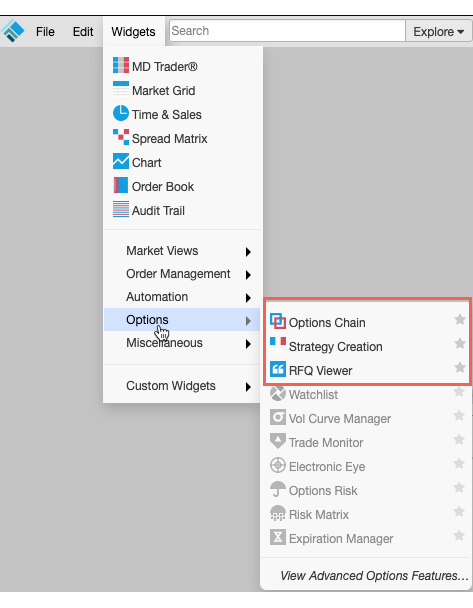Click the TT logo icon
Screen dimensions: 473x608
(12, 31)
